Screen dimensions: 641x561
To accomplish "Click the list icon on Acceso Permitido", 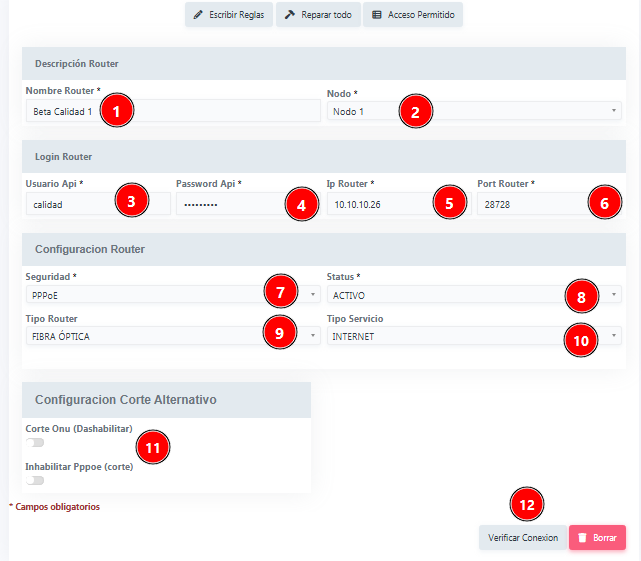I will (376, 16).
